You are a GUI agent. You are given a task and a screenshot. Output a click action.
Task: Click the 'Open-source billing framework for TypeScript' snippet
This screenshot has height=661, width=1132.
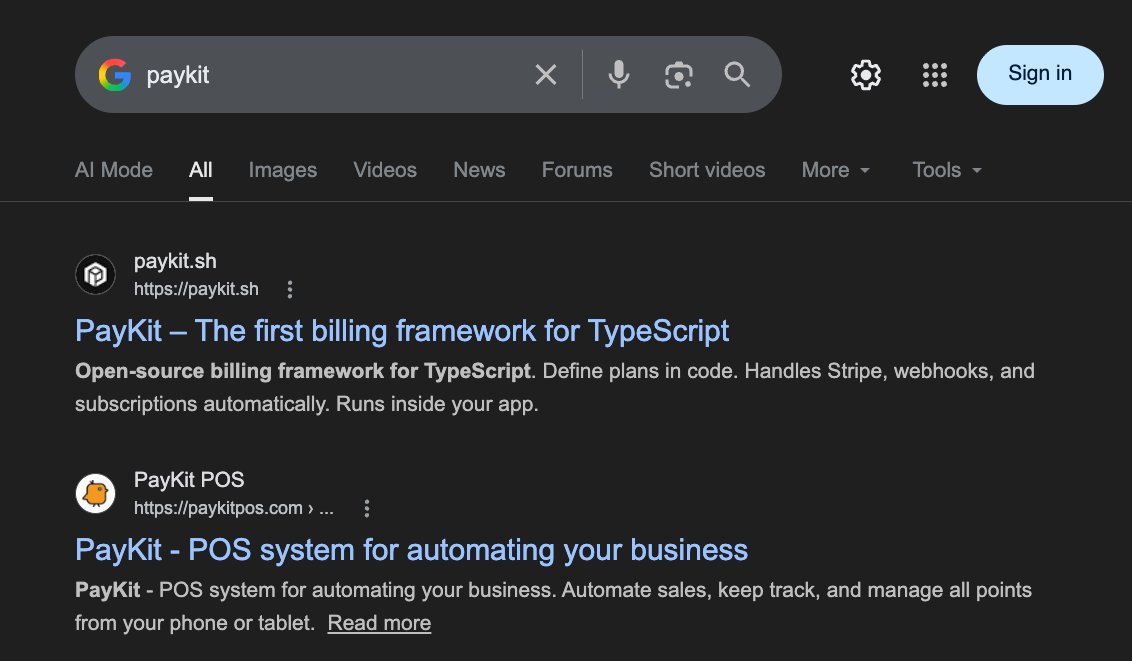303,371
